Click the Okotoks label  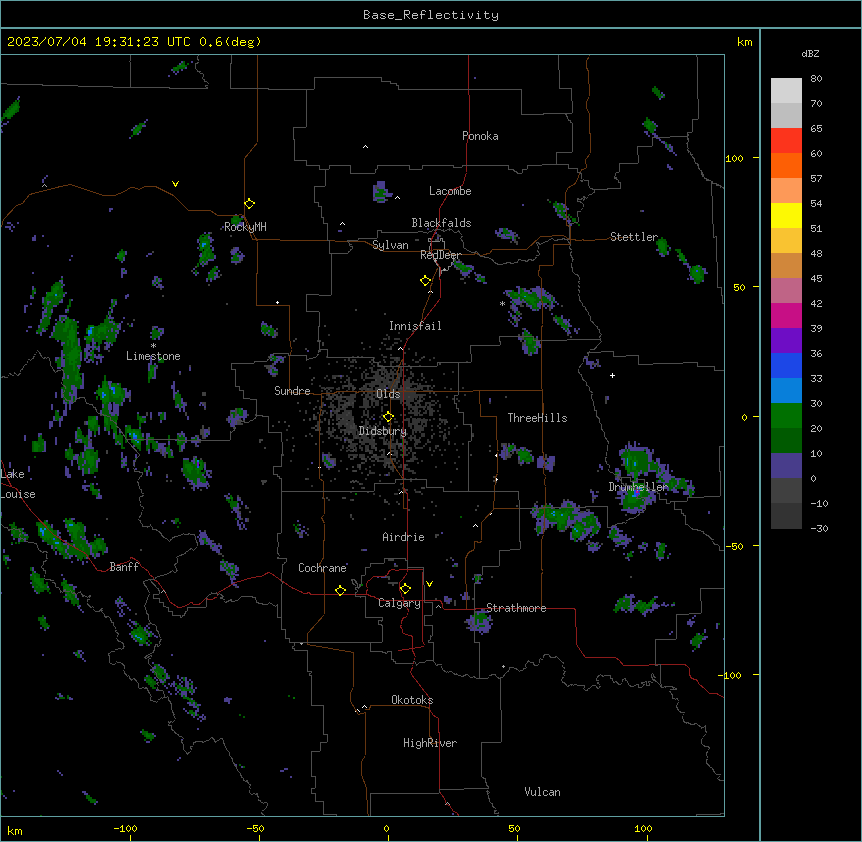[412, 700]
